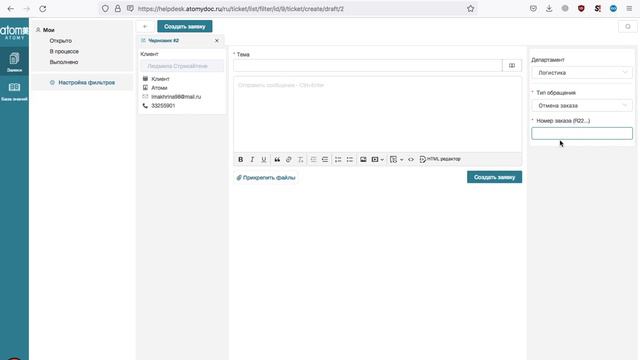Screen dimensions: 640x360
Task: Click the client email address
Action: coord(176,97)
